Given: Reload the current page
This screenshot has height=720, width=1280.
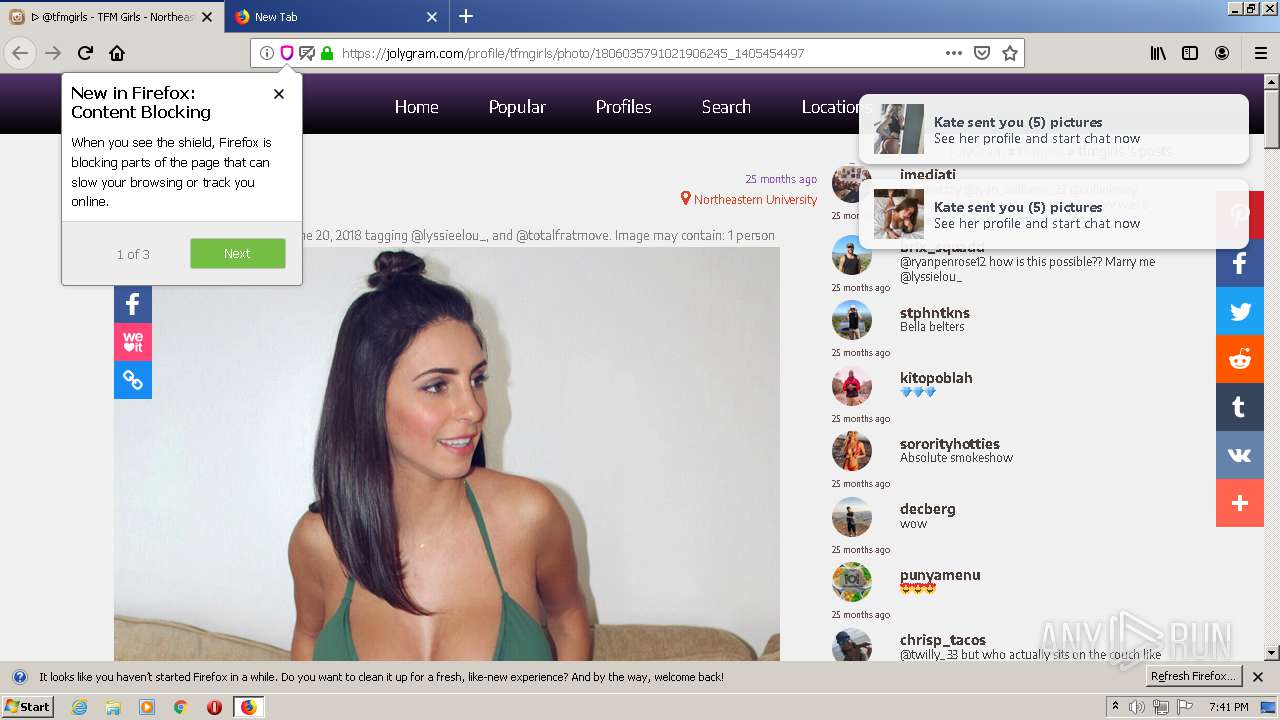Looking at the screenshot, I should pyautogui.click(x=85, y=53).
